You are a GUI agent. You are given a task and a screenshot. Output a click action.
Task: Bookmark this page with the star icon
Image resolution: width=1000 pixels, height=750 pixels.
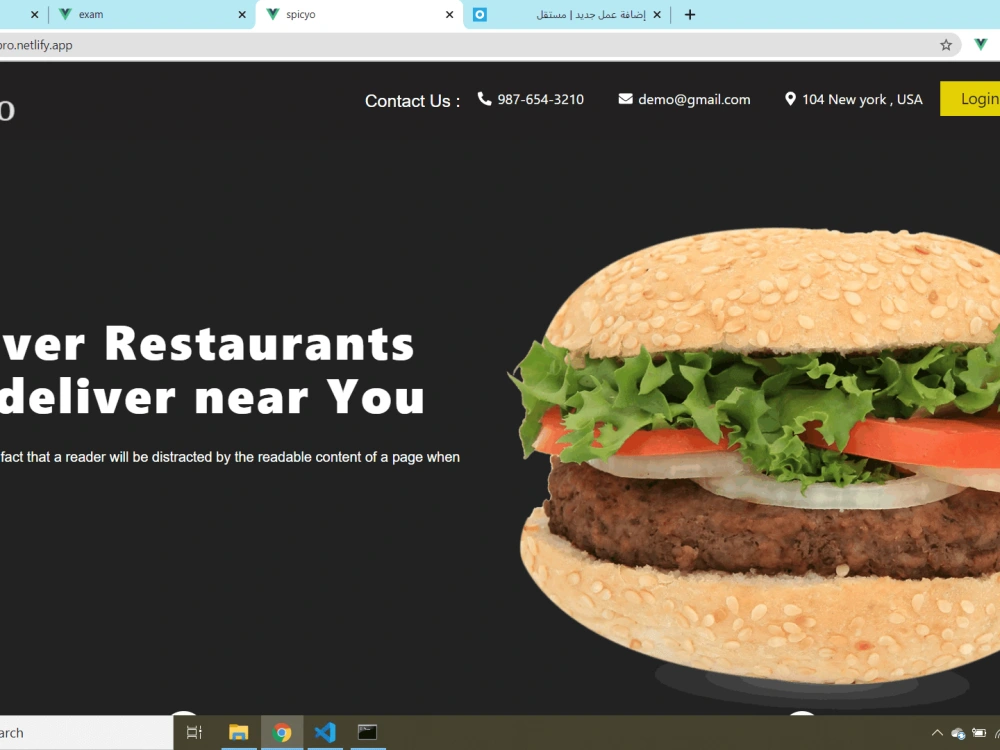946,45
